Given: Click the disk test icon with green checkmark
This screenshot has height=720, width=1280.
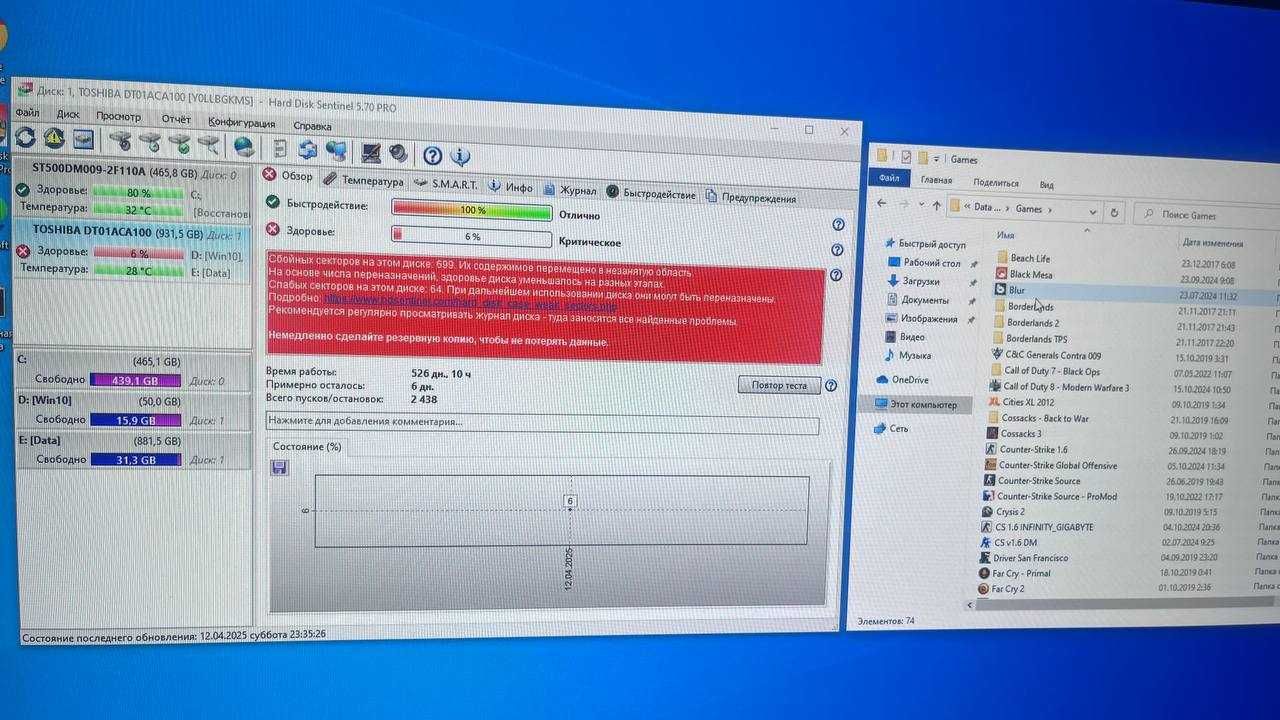Looking at the screenshot, I should tap(179, 143).
